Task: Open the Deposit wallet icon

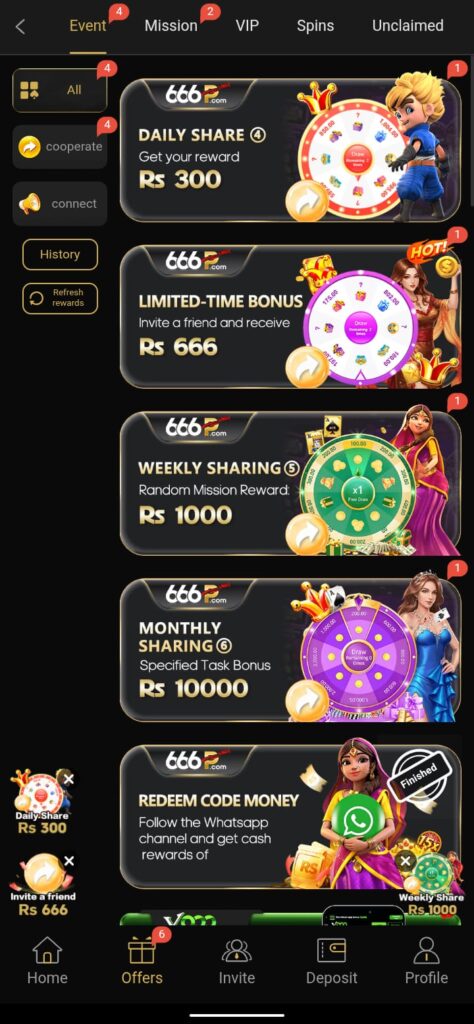Action: 331,950
